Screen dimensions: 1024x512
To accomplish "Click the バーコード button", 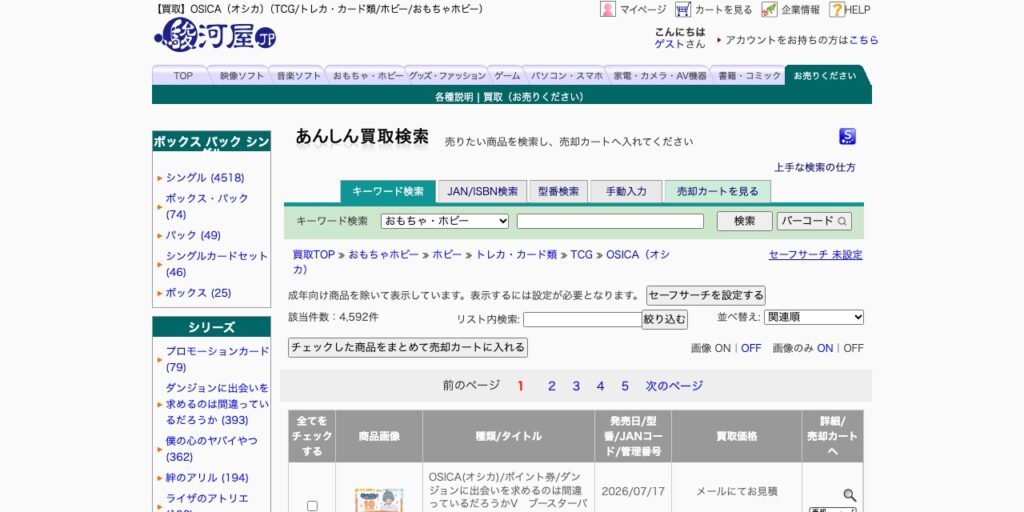I will point(814,221).
